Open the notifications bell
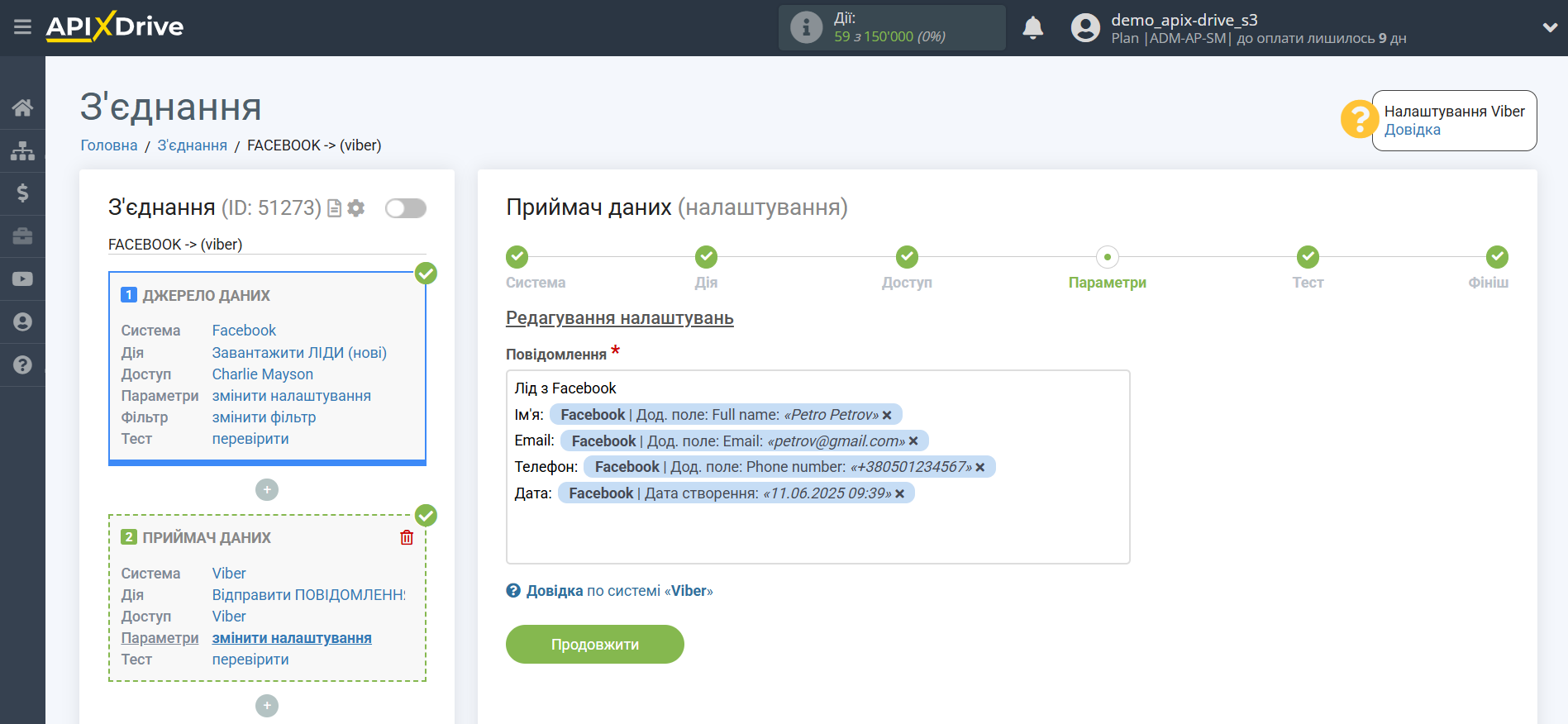 (1032, 27)
